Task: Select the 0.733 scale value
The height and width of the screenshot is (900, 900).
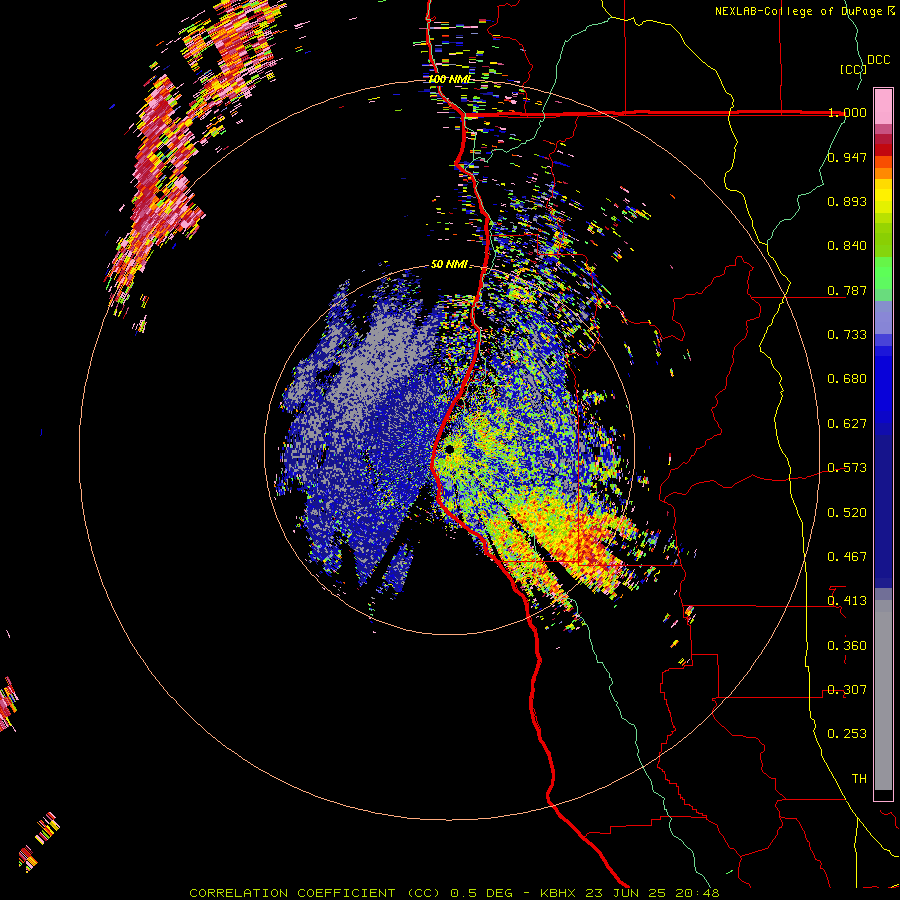Action: click(847, 335)
